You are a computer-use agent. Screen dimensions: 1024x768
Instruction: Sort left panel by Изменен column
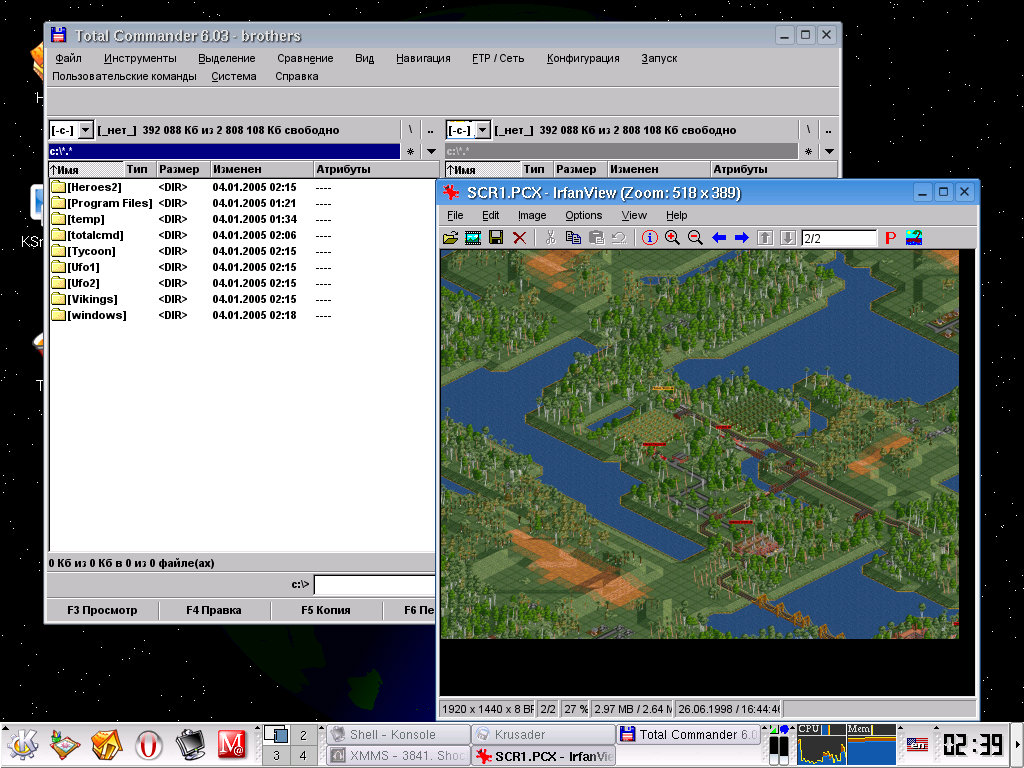pos(262,169)
